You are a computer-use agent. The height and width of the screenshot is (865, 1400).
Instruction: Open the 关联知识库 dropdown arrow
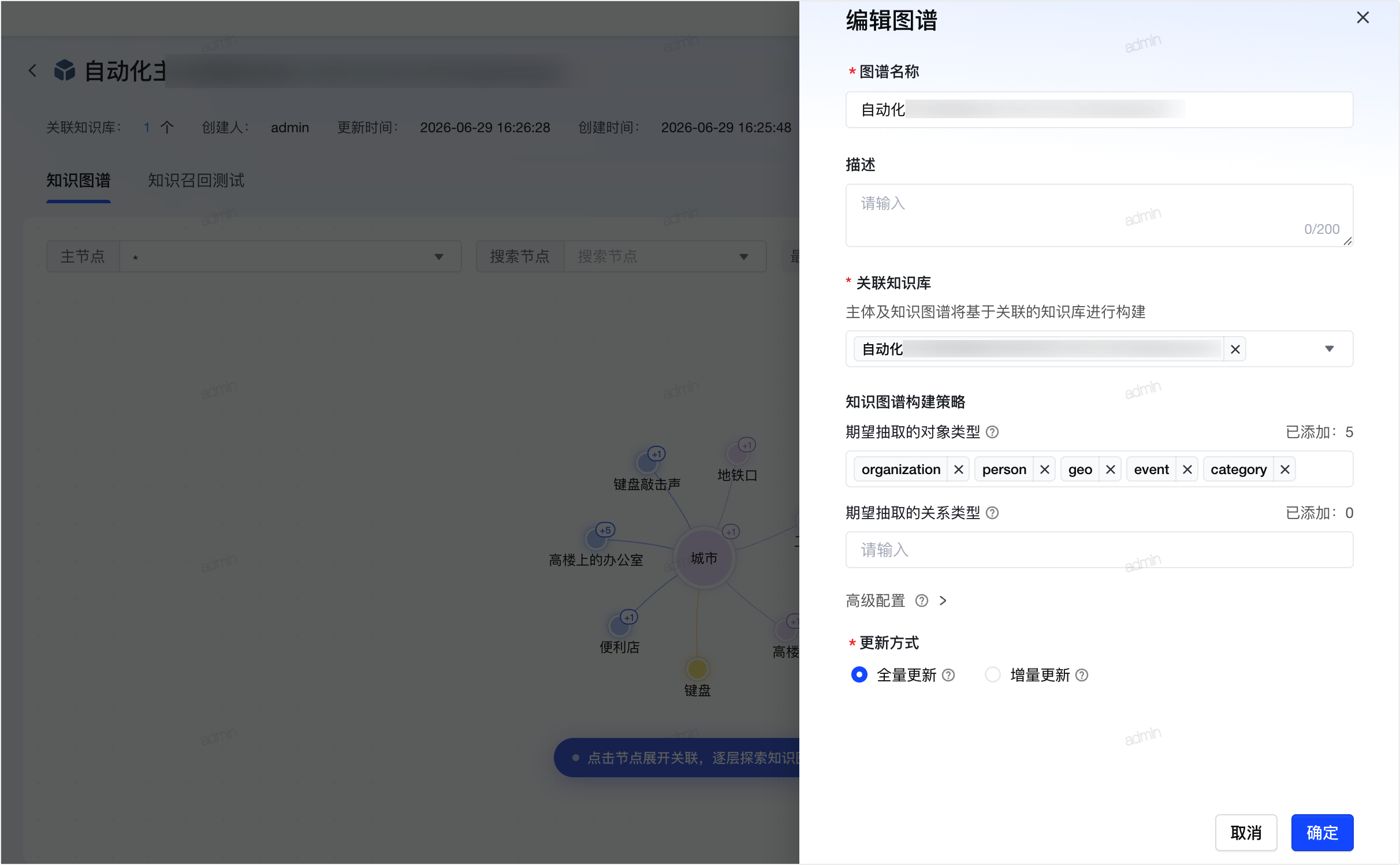coord(1330,349)
